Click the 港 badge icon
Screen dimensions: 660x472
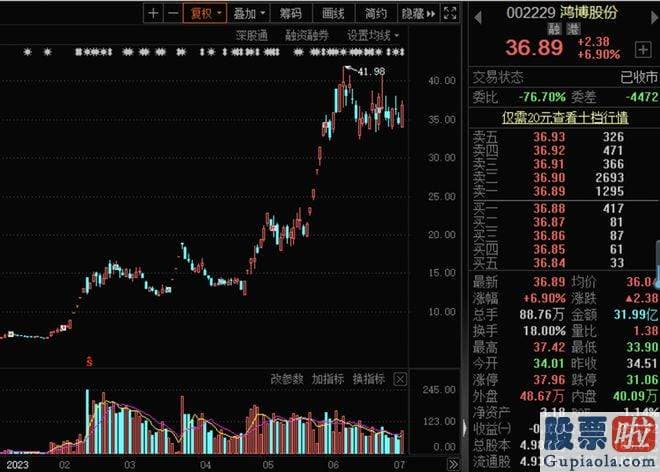coord(573,29)
